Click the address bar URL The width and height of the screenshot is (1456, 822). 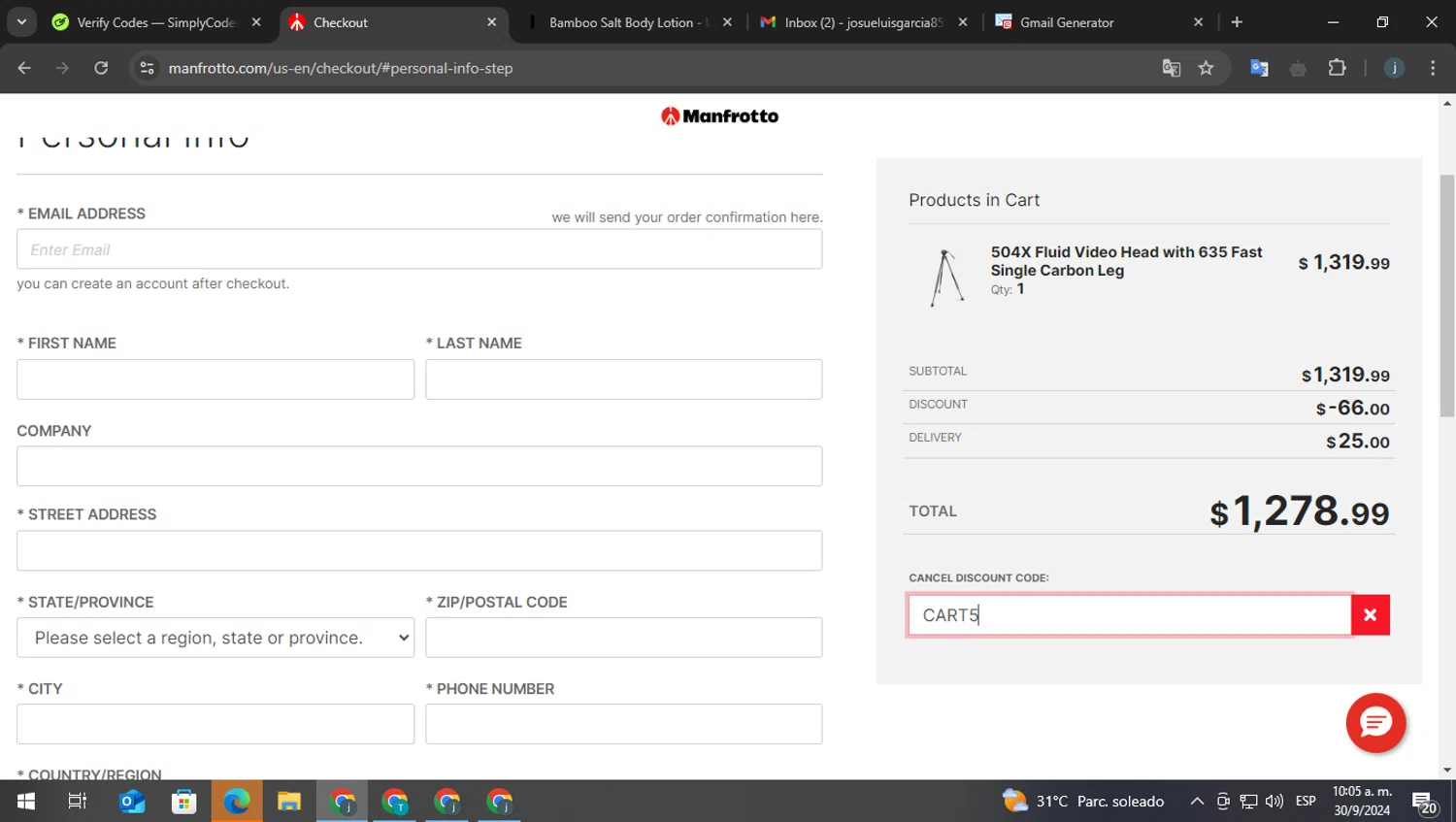tap(341, 68)
